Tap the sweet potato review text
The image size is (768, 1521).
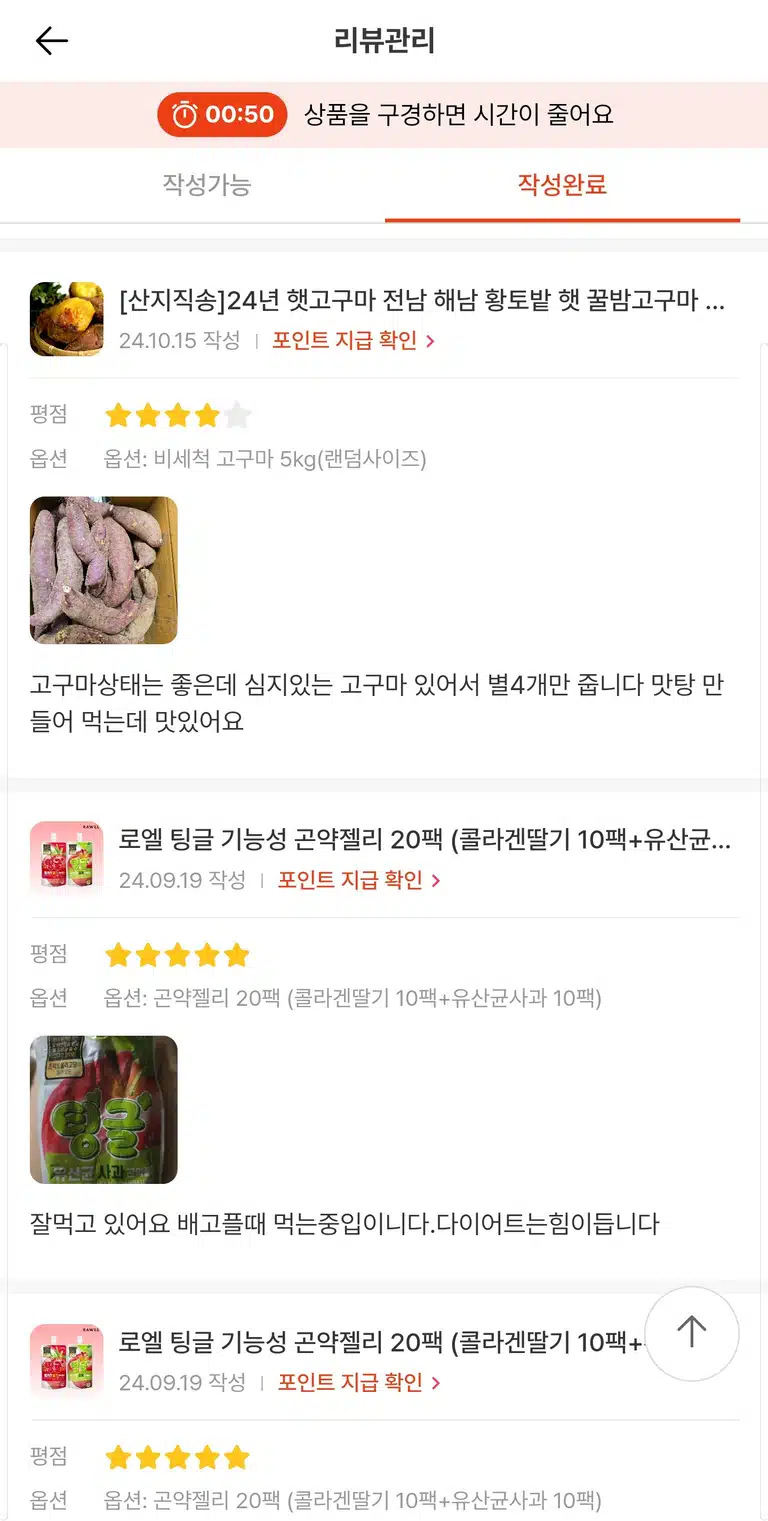[x=377, y=703]
